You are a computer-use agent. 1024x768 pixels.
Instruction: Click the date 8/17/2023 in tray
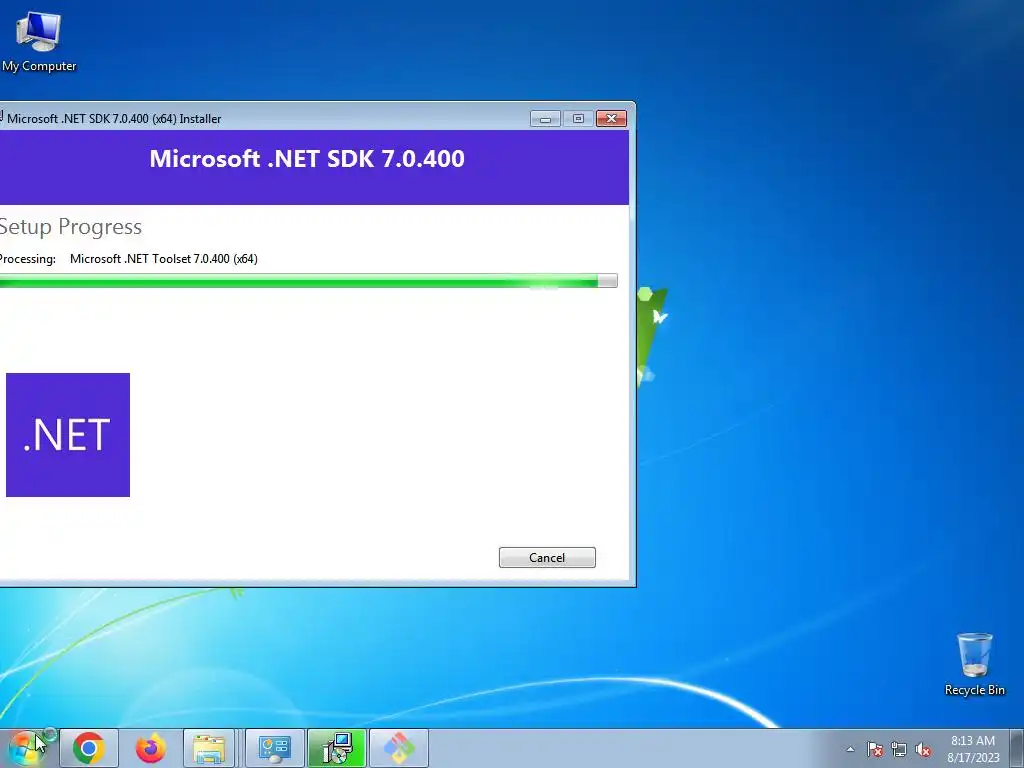pos(973,758)
